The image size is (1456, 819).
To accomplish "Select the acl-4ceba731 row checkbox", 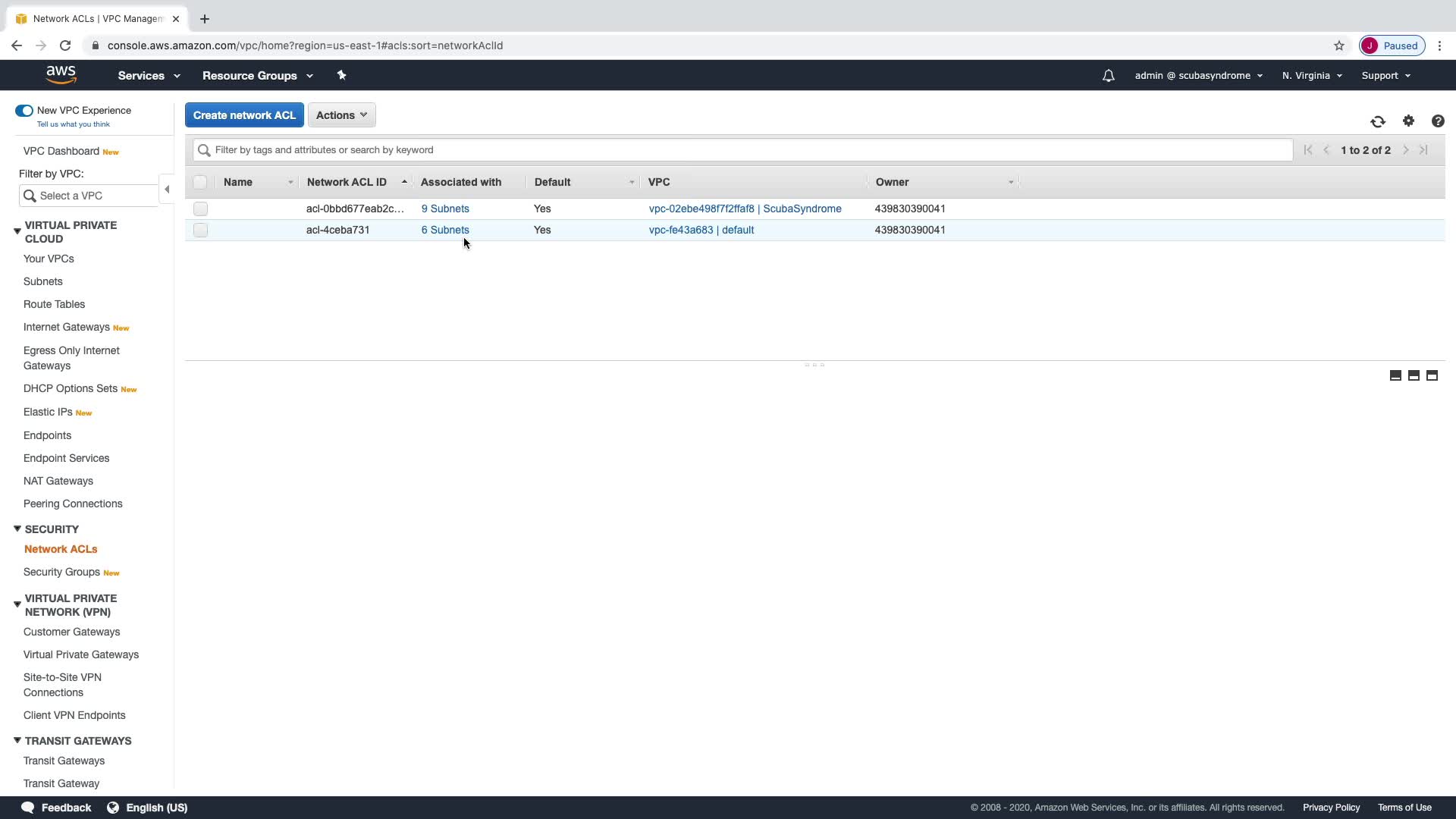I will click(200, 230).
